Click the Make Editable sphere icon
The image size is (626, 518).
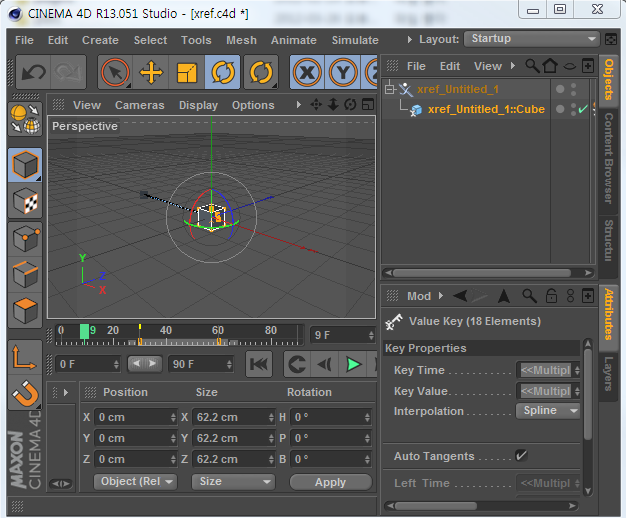click(x=25, y=119)
